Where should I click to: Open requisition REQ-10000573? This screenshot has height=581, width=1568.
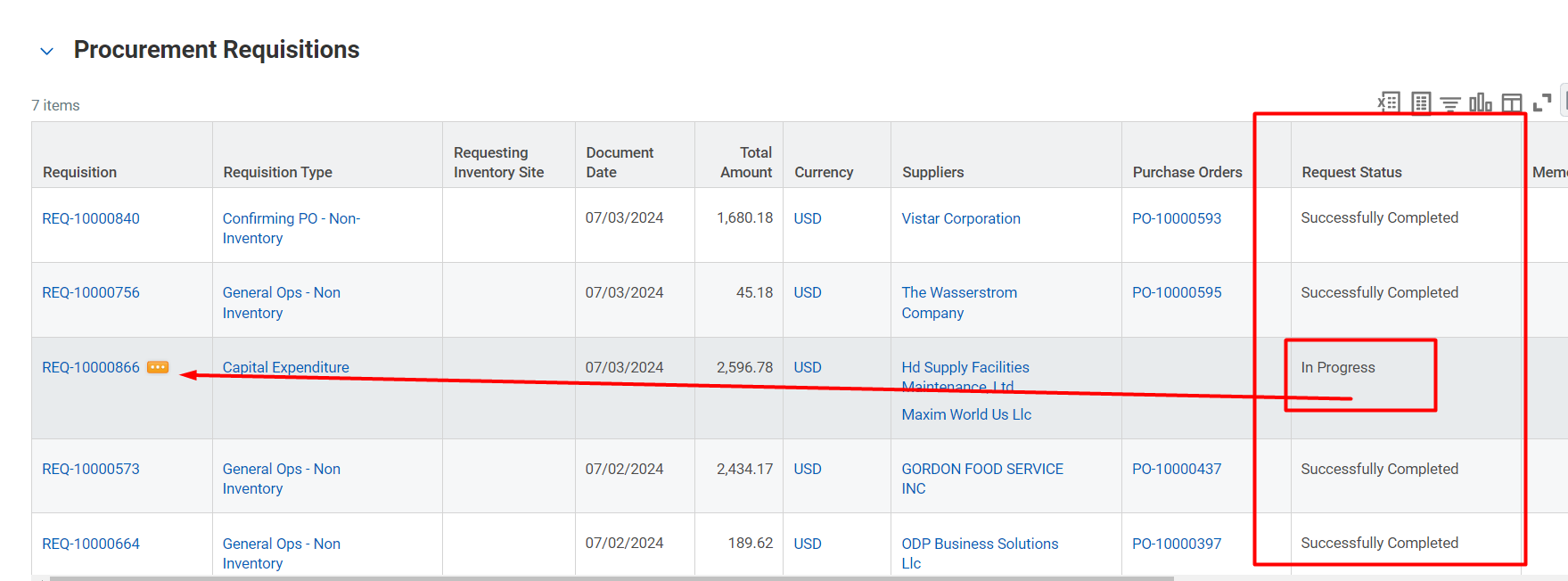[x=91, y=469]
